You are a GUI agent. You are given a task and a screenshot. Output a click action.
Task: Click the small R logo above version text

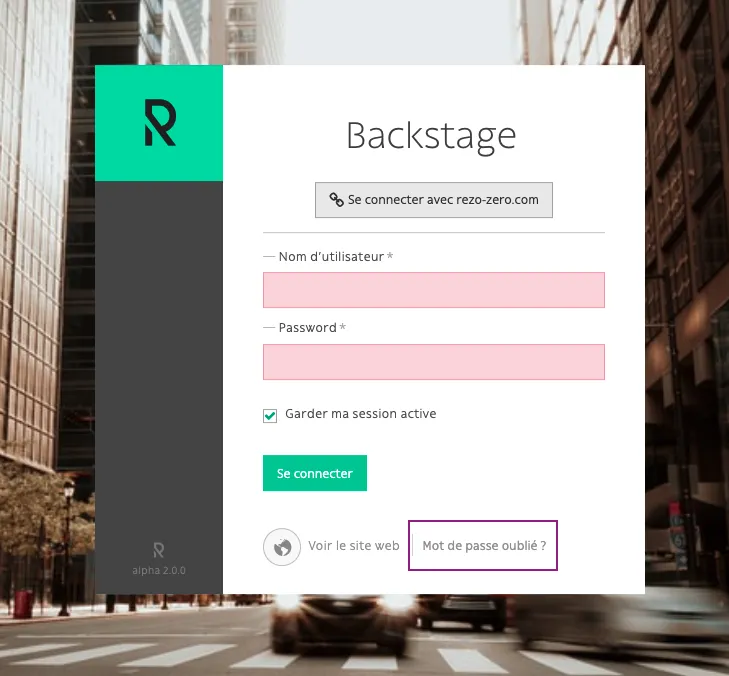(159, 550)
